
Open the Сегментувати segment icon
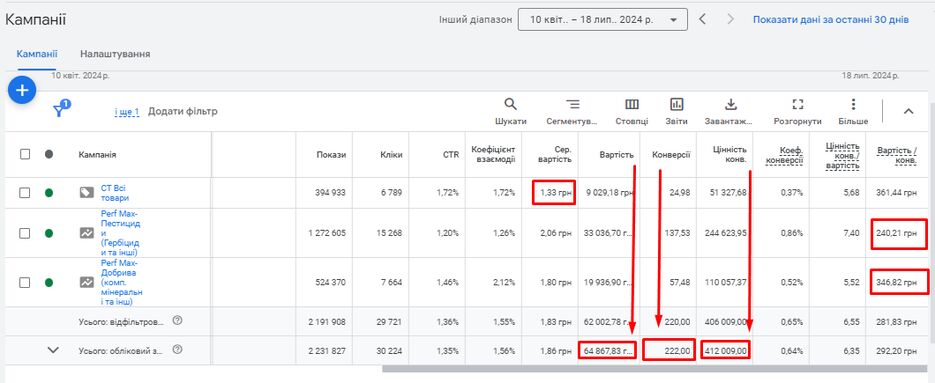click(x=572, y=105)
